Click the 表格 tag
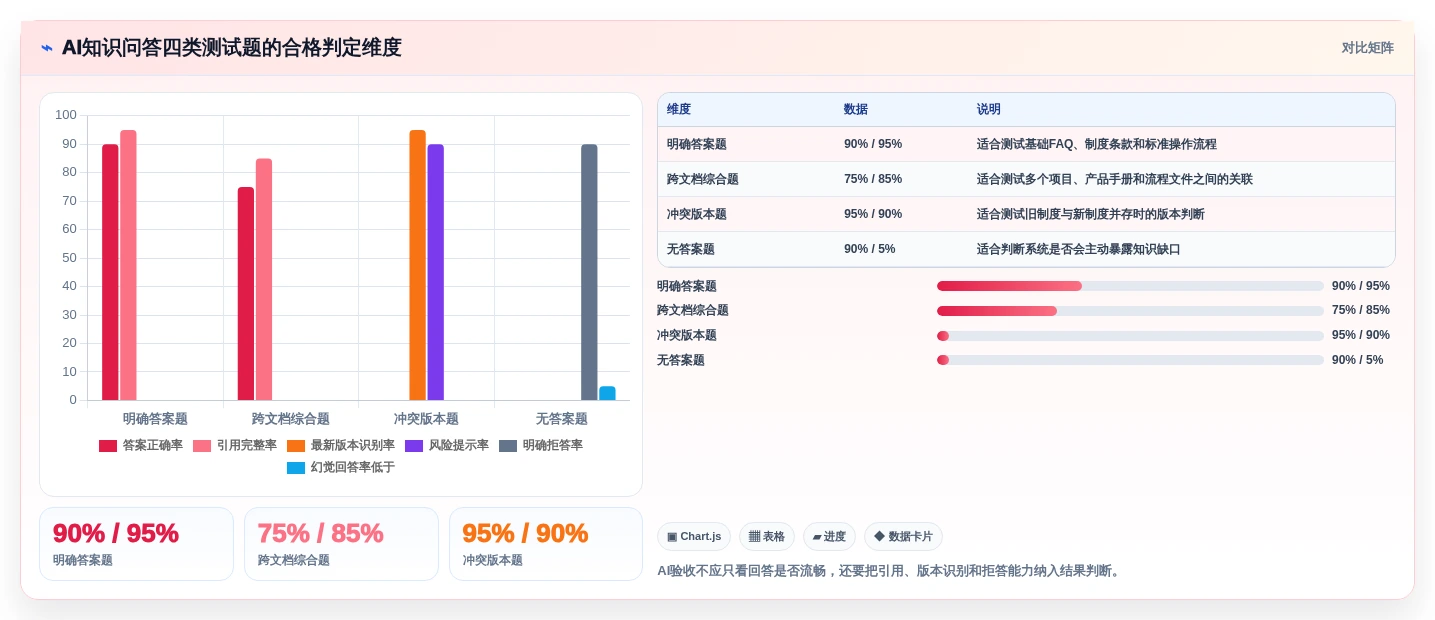This screenshot has height=620, width=1435. 767,537
